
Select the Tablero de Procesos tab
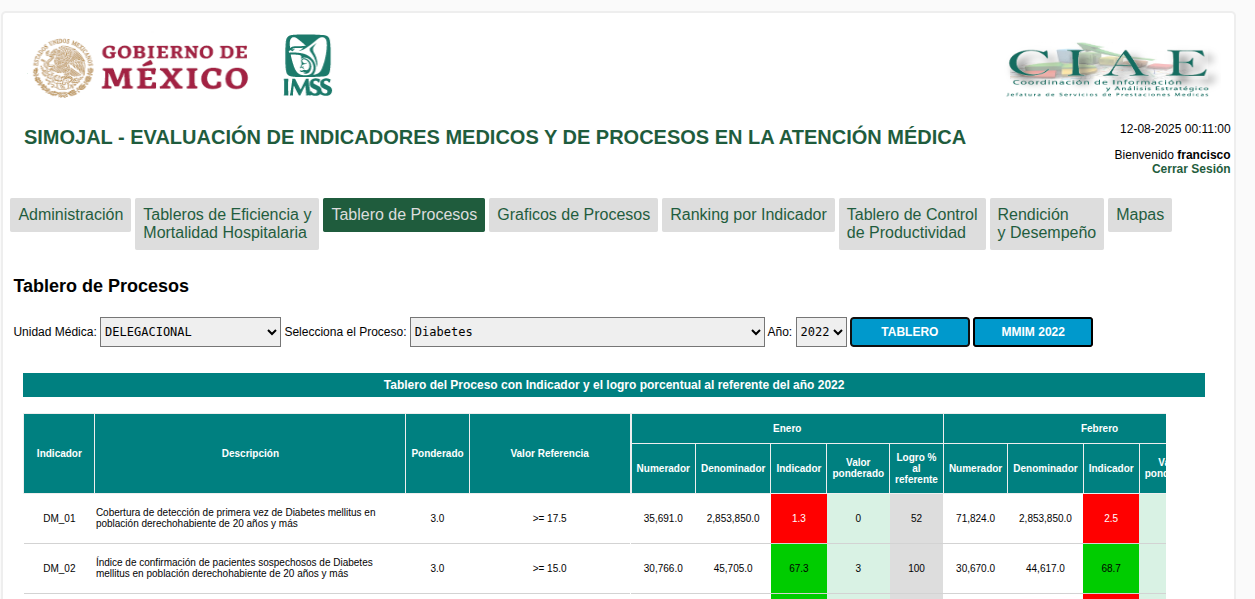point(404,215)
